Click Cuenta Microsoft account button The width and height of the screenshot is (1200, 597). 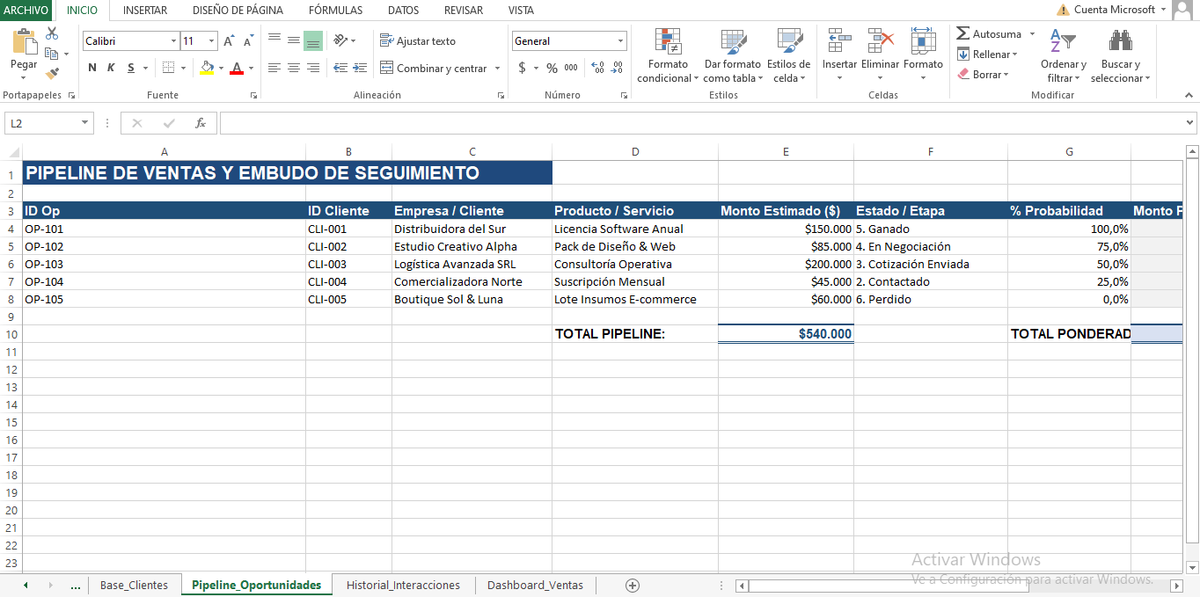pos(1112,10)
